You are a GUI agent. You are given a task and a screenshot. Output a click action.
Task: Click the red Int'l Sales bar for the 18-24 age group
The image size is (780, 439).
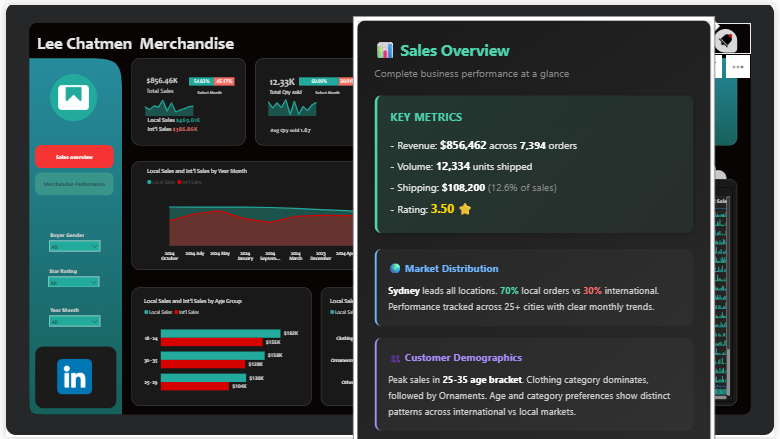(211, 342)
